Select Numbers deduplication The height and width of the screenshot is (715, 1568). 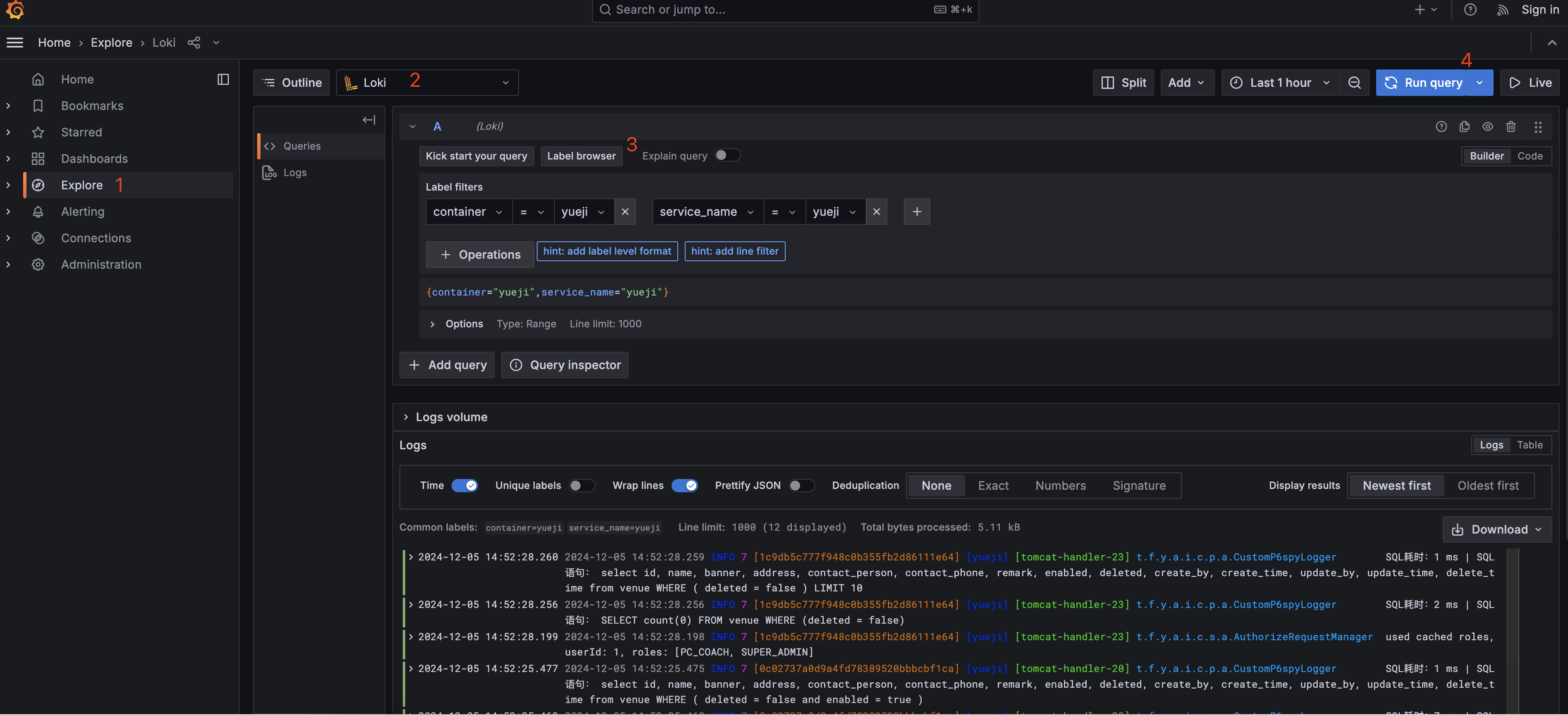click(1060, 486)
